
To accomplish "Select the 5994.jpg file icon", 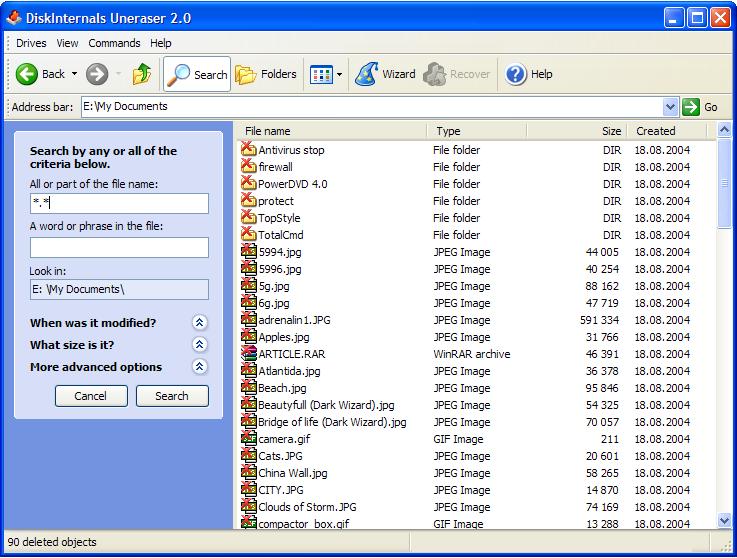I will pos(248,251).
